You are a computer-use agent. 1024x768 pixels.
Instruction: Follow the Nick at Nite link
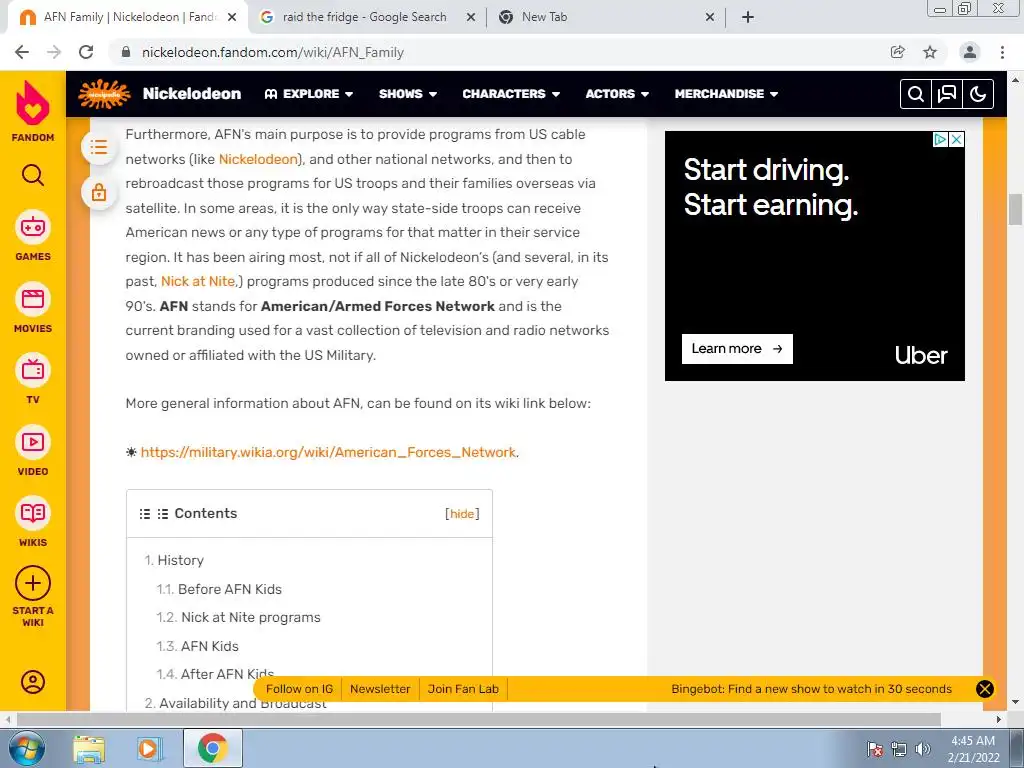click(x=198, y=281)
